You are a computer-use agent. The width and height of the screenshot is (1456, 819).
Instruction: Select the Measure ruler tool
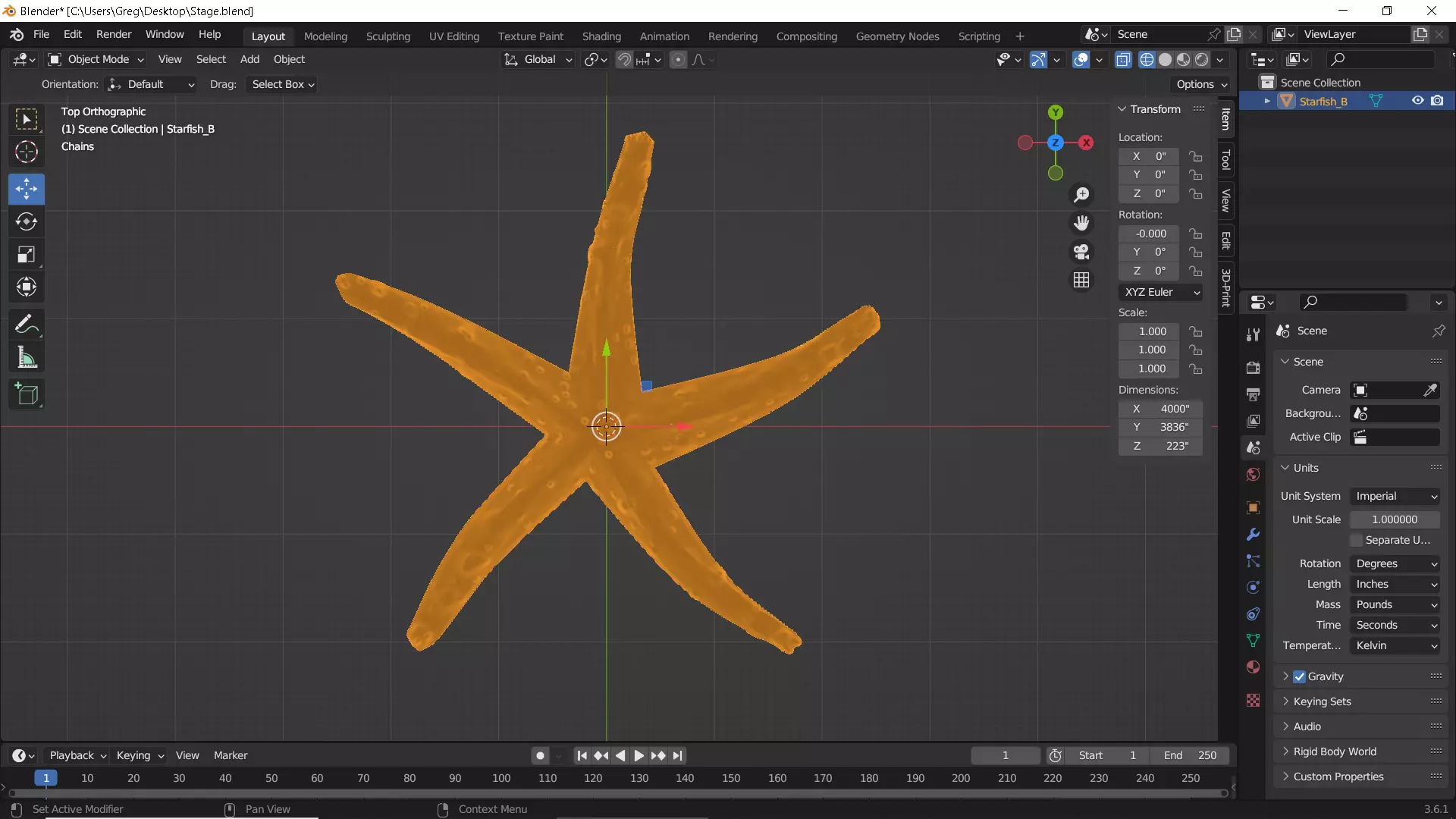27,357
